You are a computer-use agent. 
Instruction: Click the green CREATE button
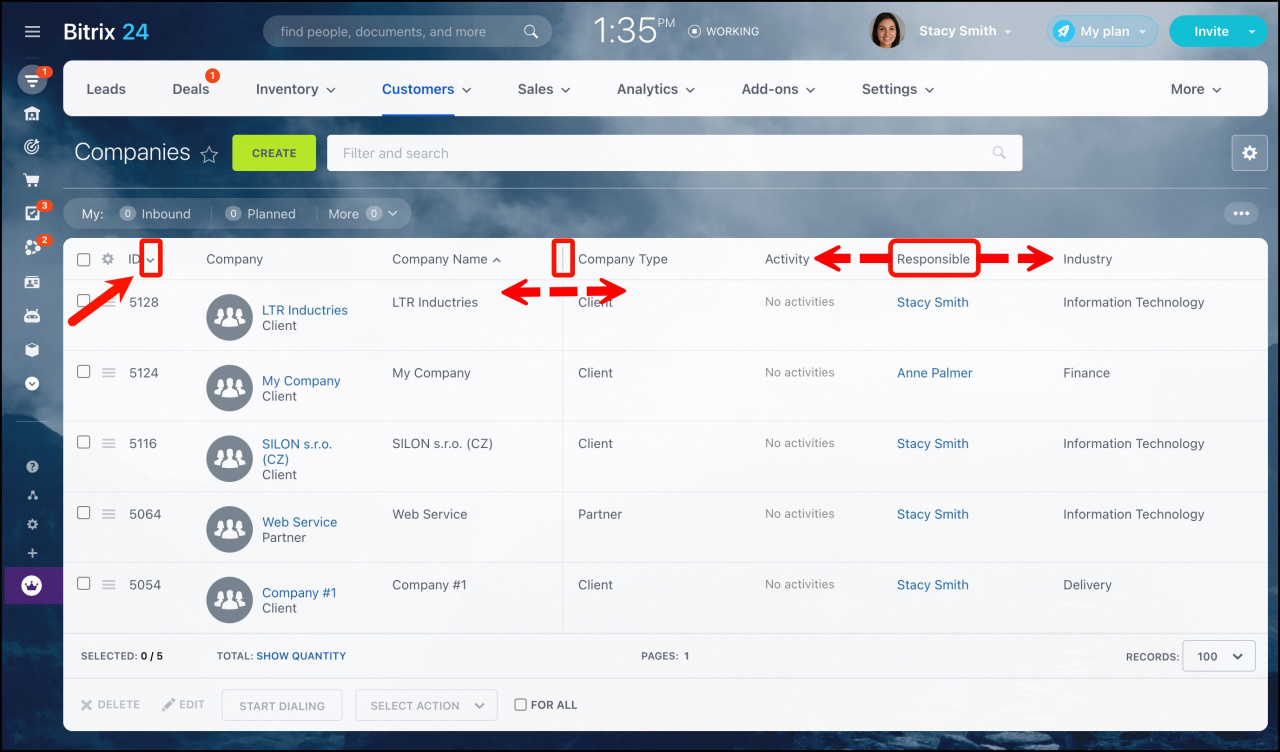point(274,153)
